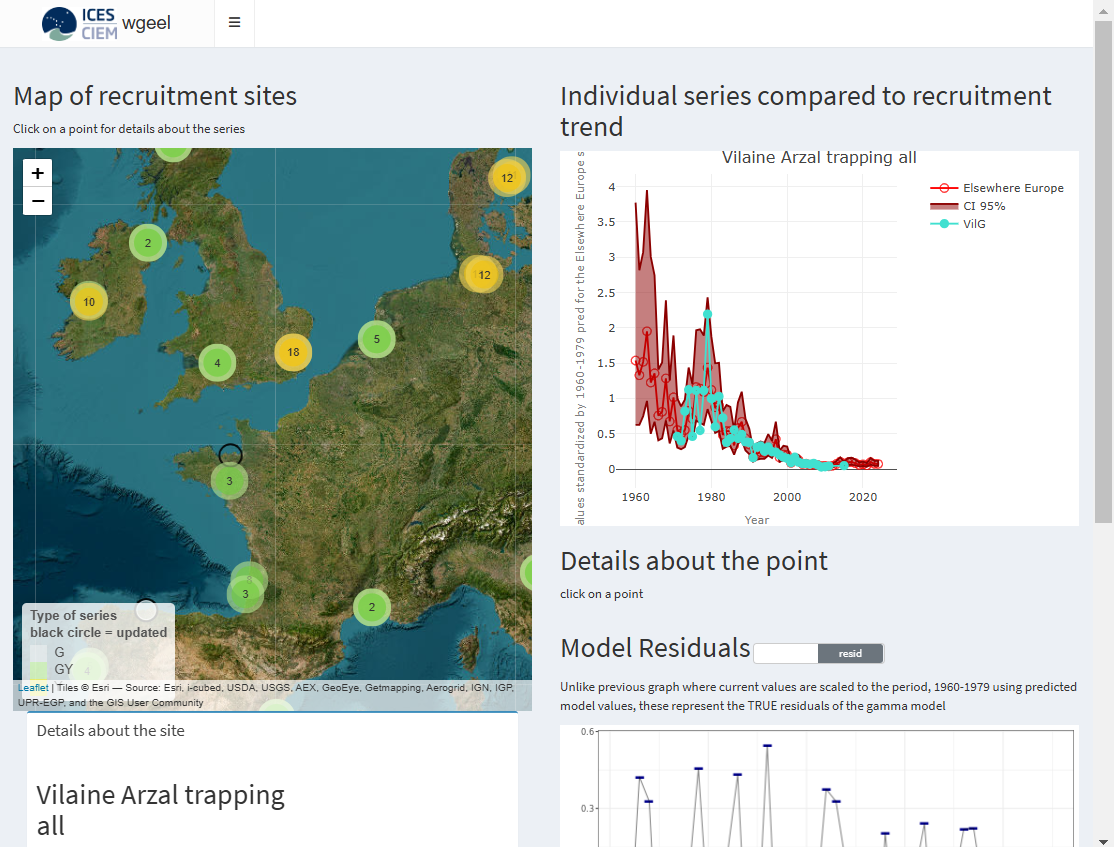Click the vertical page scrollbar
1114x847 pixels.
pos(1103,270)
